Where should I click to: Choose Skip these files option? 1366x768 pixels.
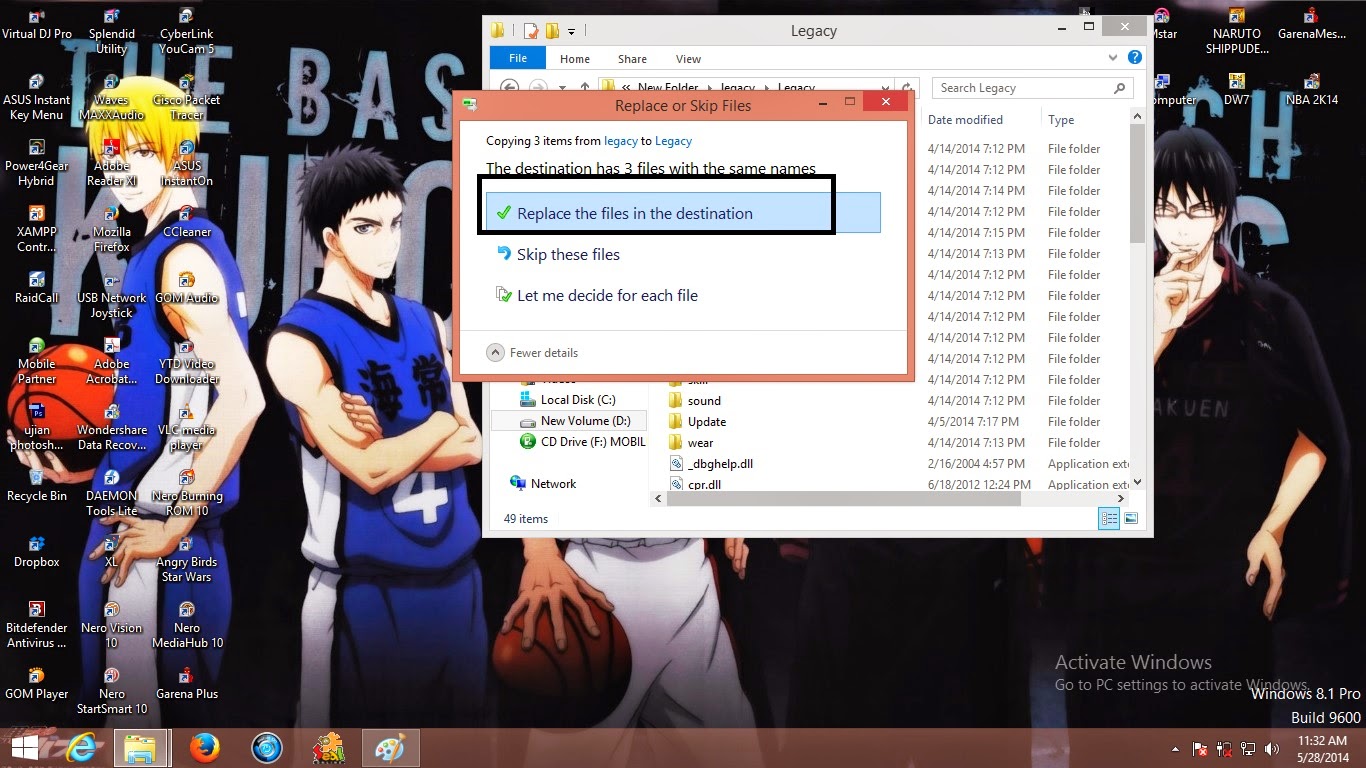(x=568, y=254)
